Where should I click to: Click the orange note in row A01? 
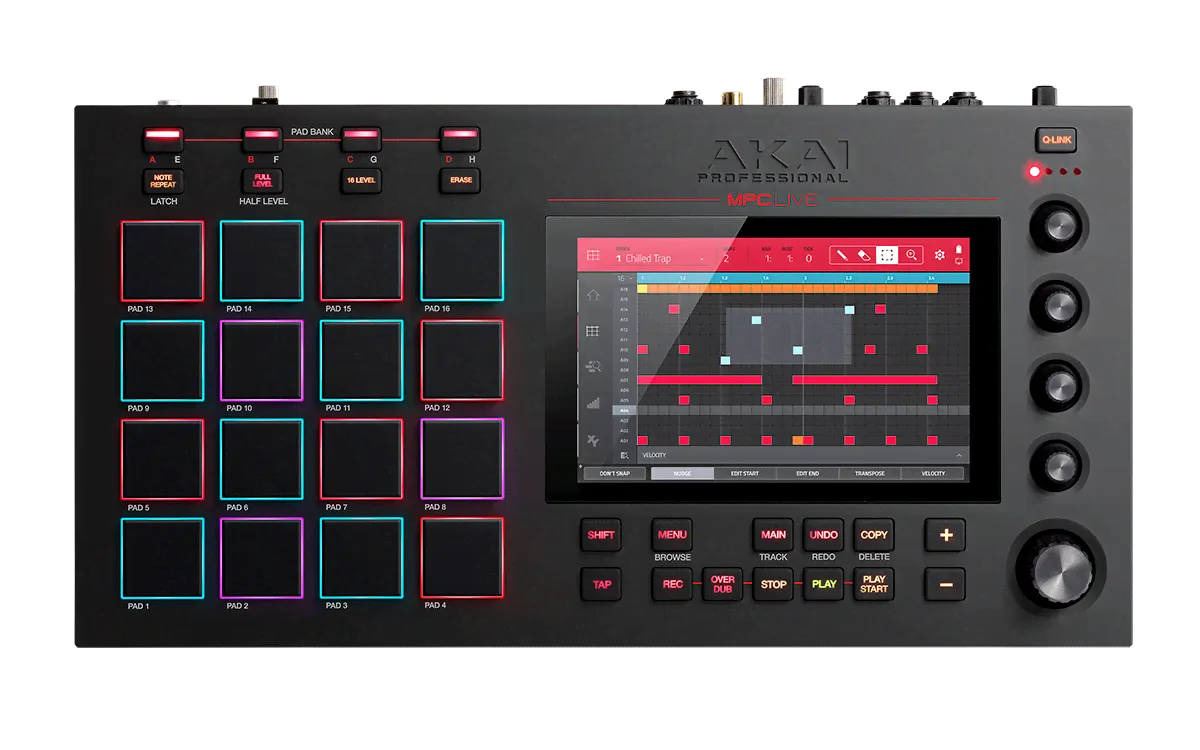click(798, 440)
